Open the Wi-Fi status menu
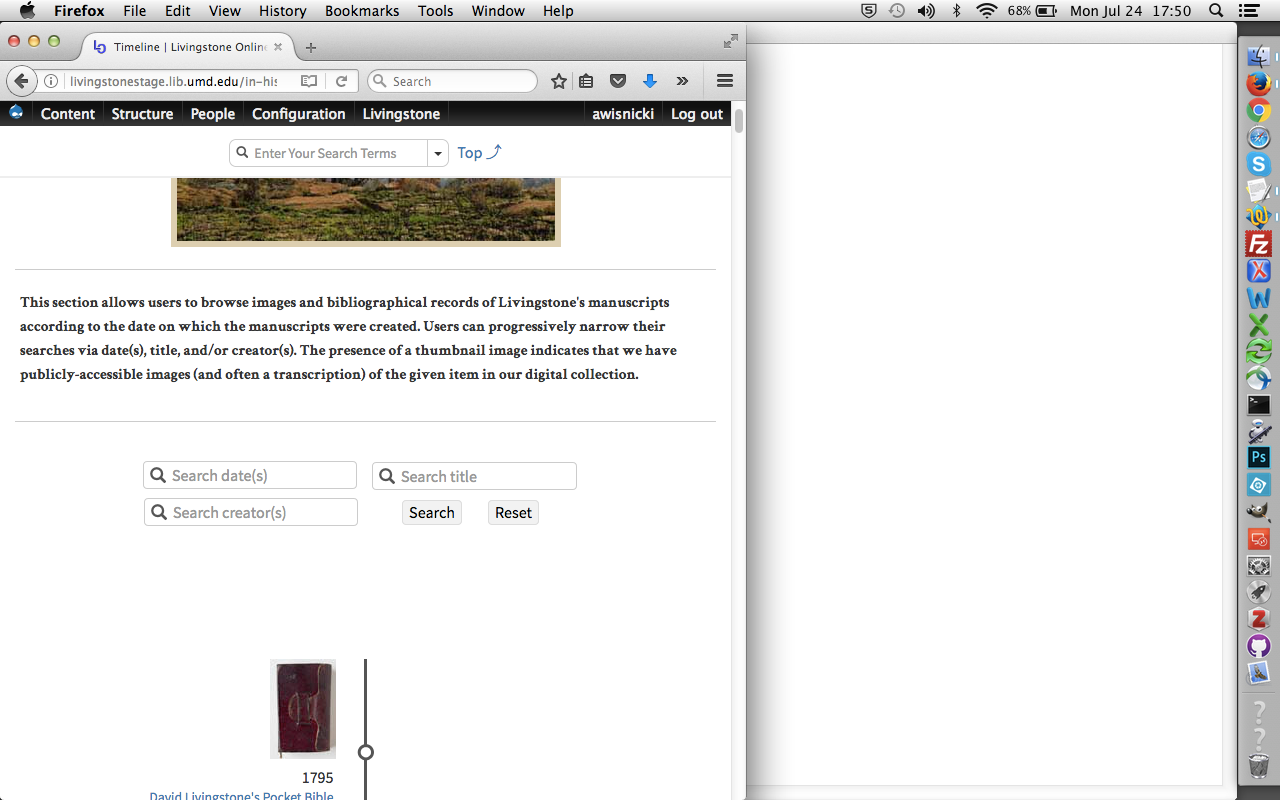The image size is (1280, 800). click(987, 11)
